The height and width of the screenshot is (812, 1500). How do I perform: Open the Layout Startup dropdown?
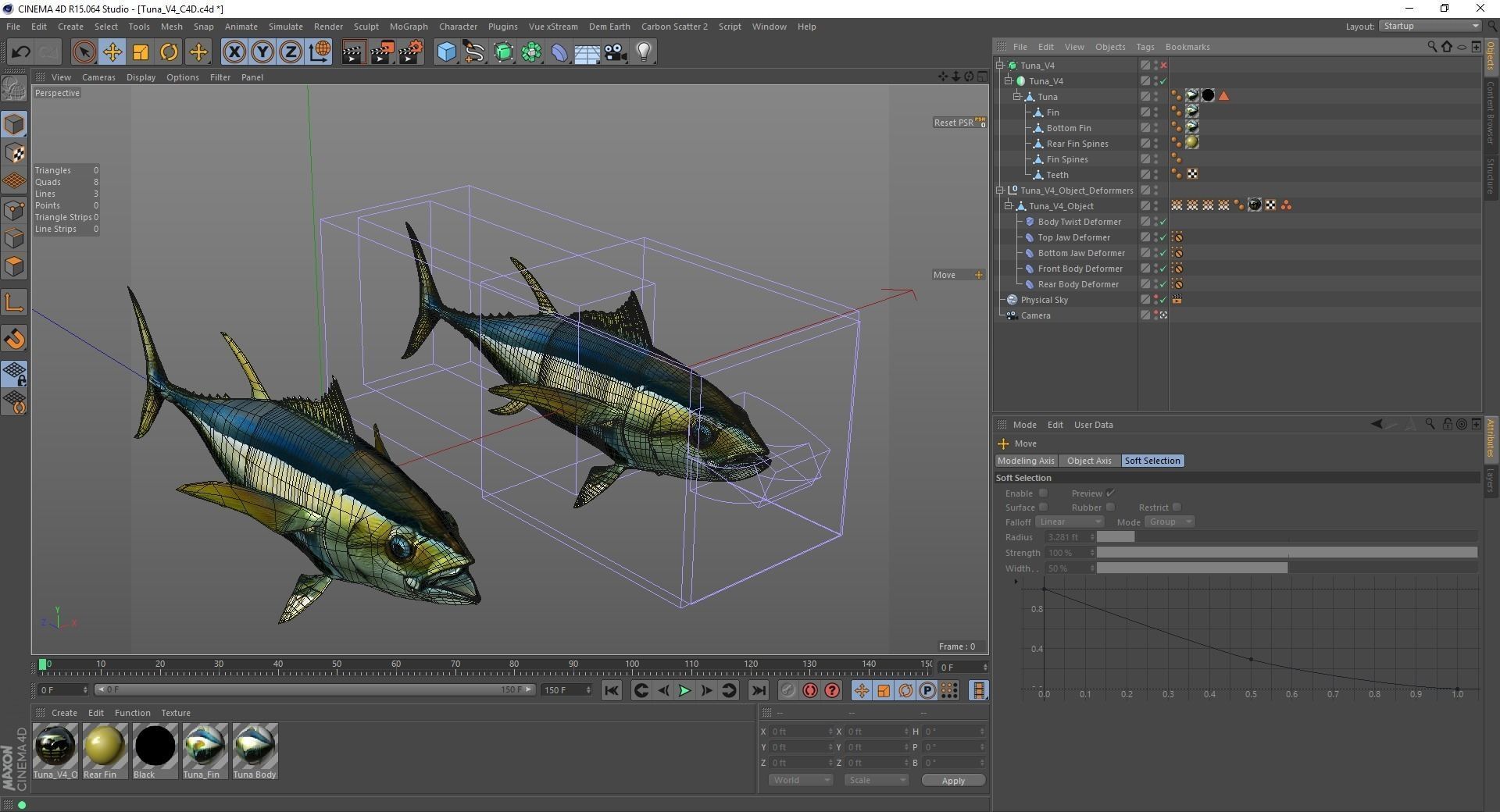(x=1430, y=26)
